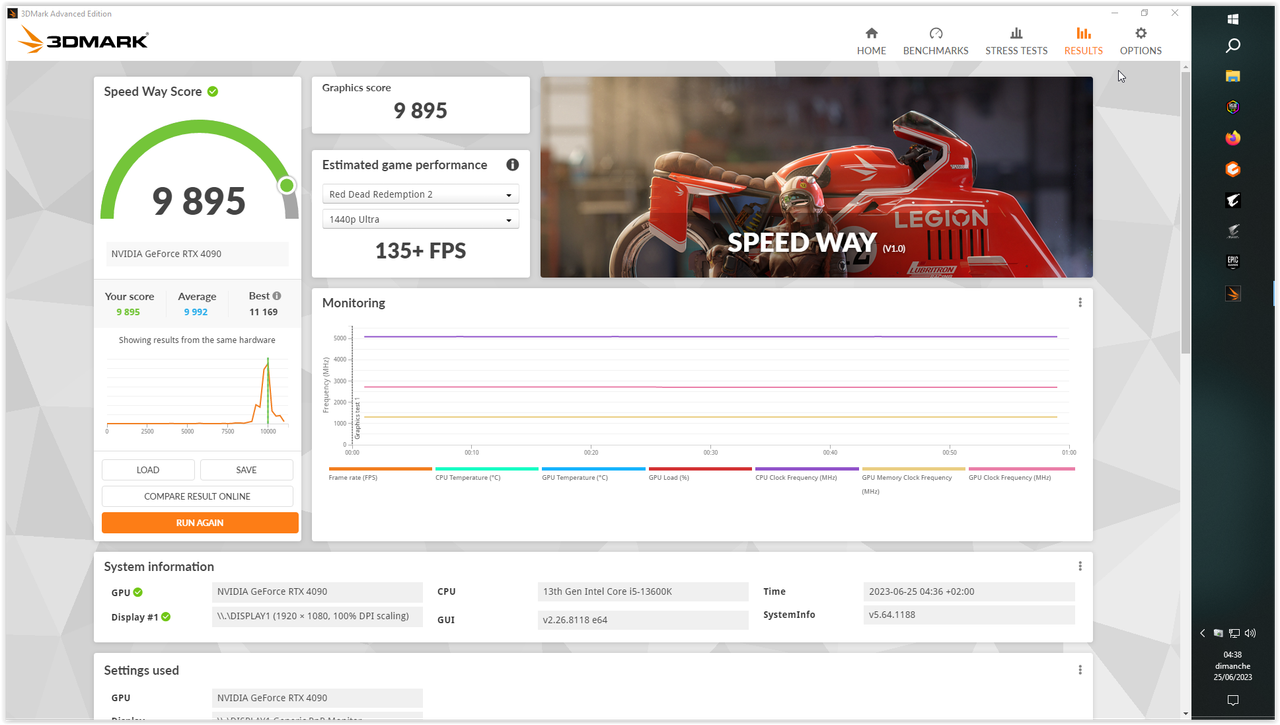Open the Red Dead Redemption 2 game dropdown
The height and width of the screenshot is (725, 1280).
[x=420, y=194]
